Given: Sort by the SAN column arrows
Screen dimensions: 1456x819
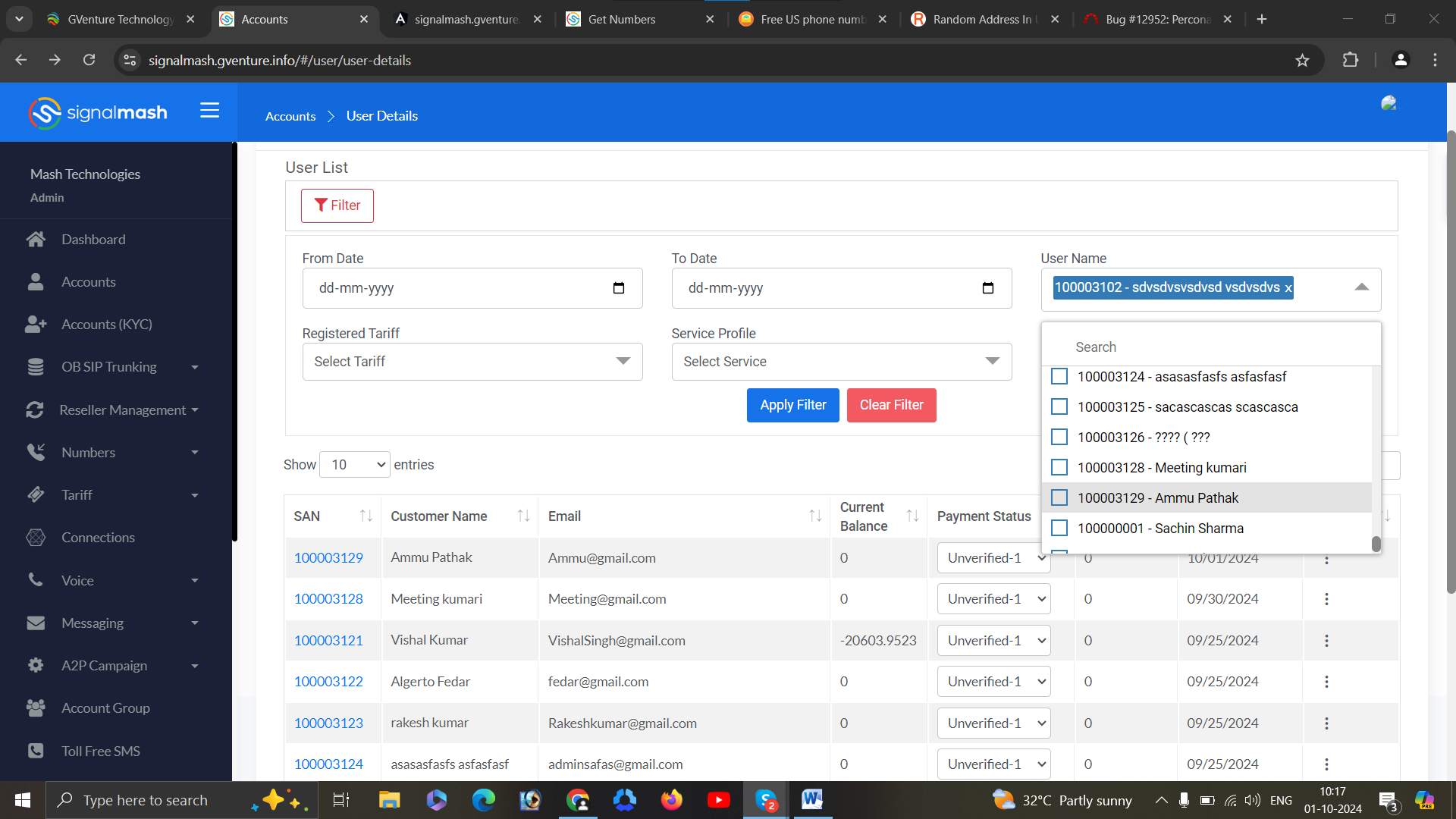Looking at the screenshot, I should (x=366, y=516).
